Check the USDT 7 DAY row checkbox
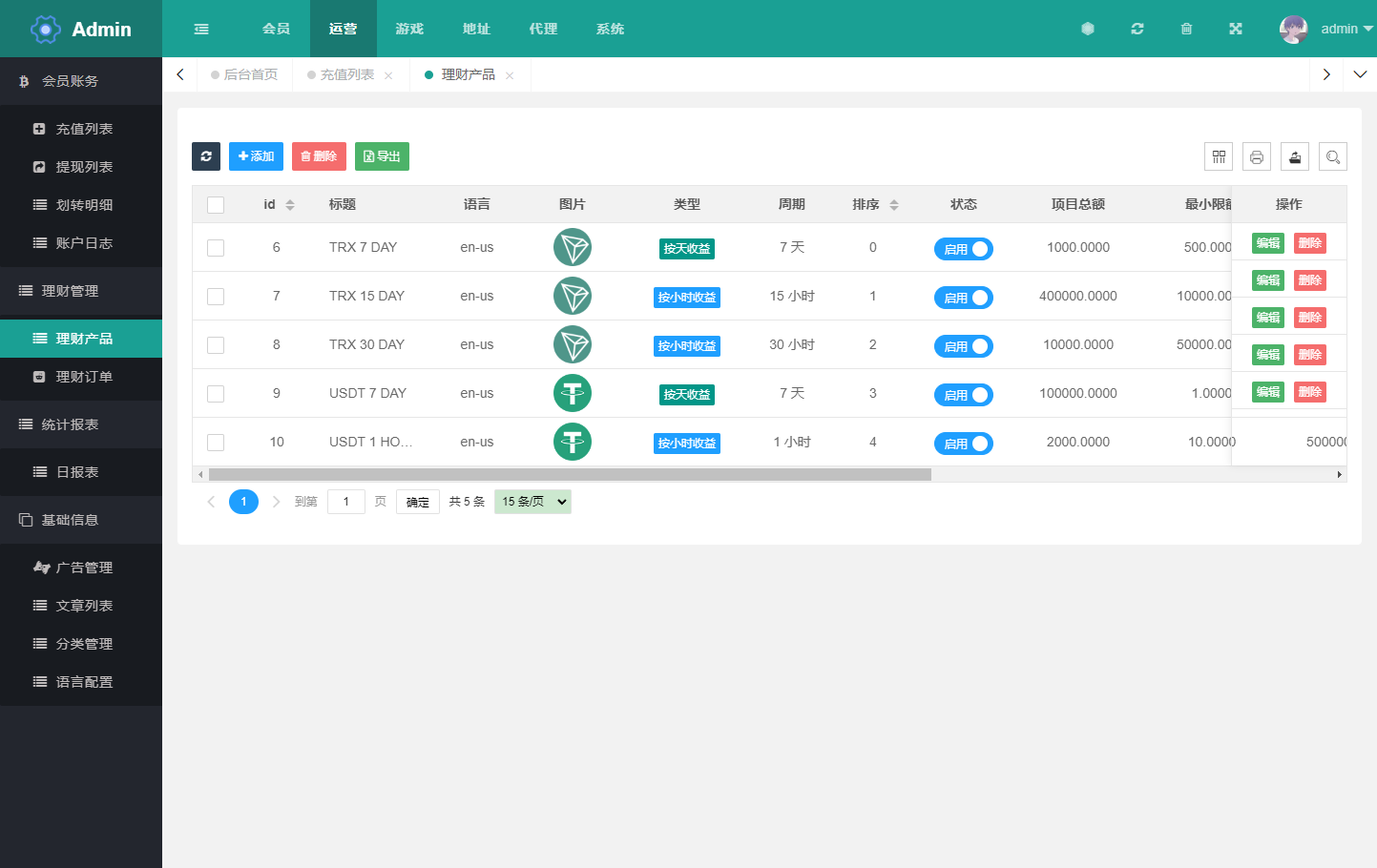This screenshot has height=868, width=1377. [x=216, y=394]
